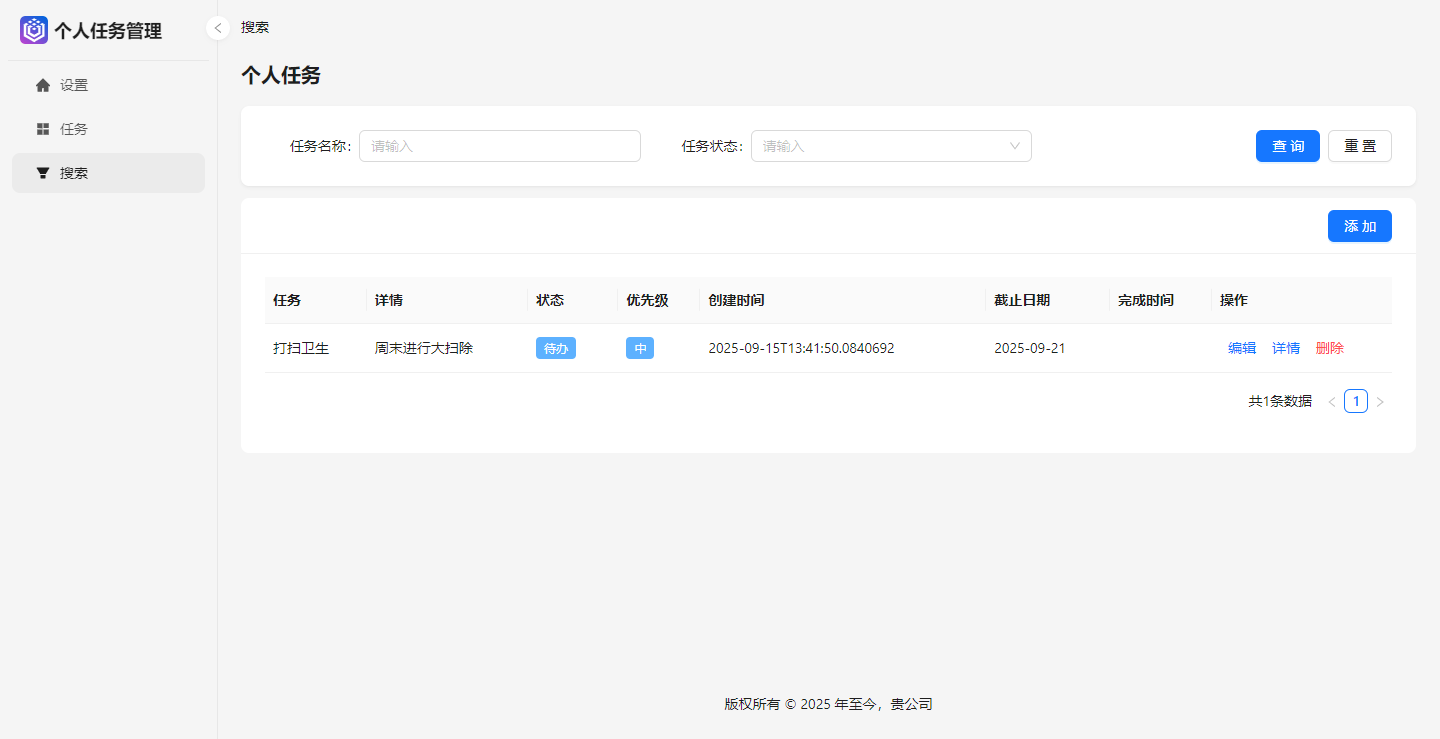Click the 任务名称 input field
The width and height of the screenshot is (1440, 739).
500,146
